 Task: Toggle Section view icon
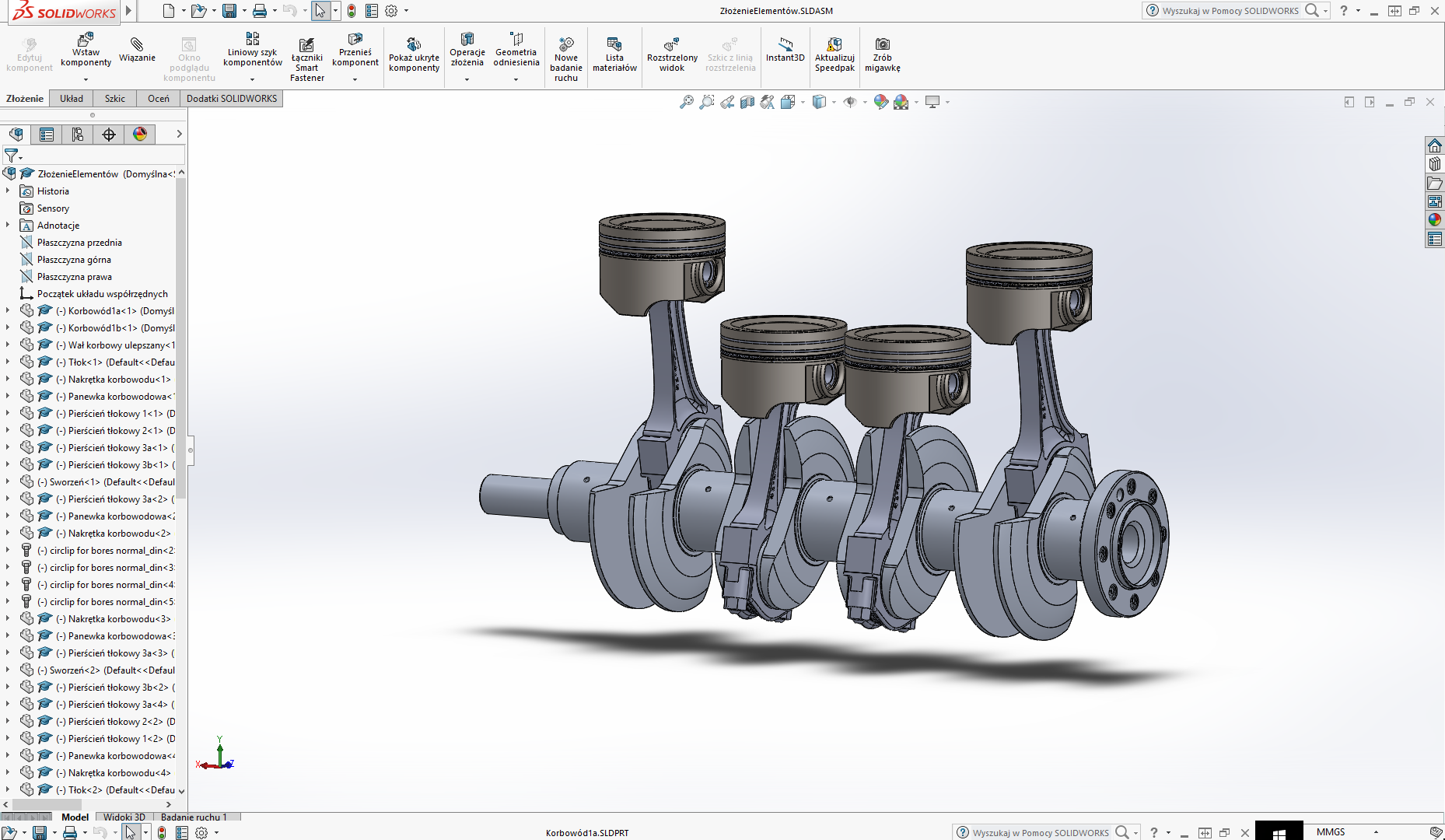point(747,102)
